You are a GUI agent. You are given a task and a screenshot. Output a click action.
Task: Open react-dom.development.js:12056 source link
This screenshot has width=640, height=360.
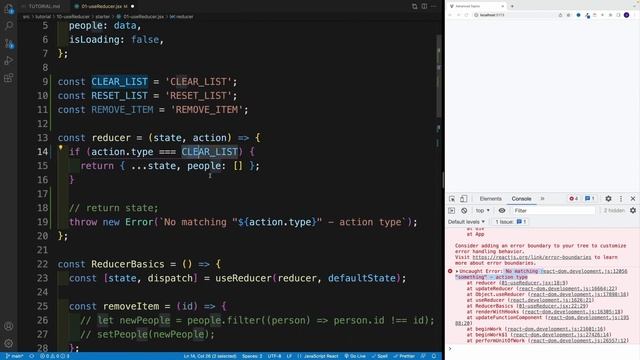(x=584, y=271)
